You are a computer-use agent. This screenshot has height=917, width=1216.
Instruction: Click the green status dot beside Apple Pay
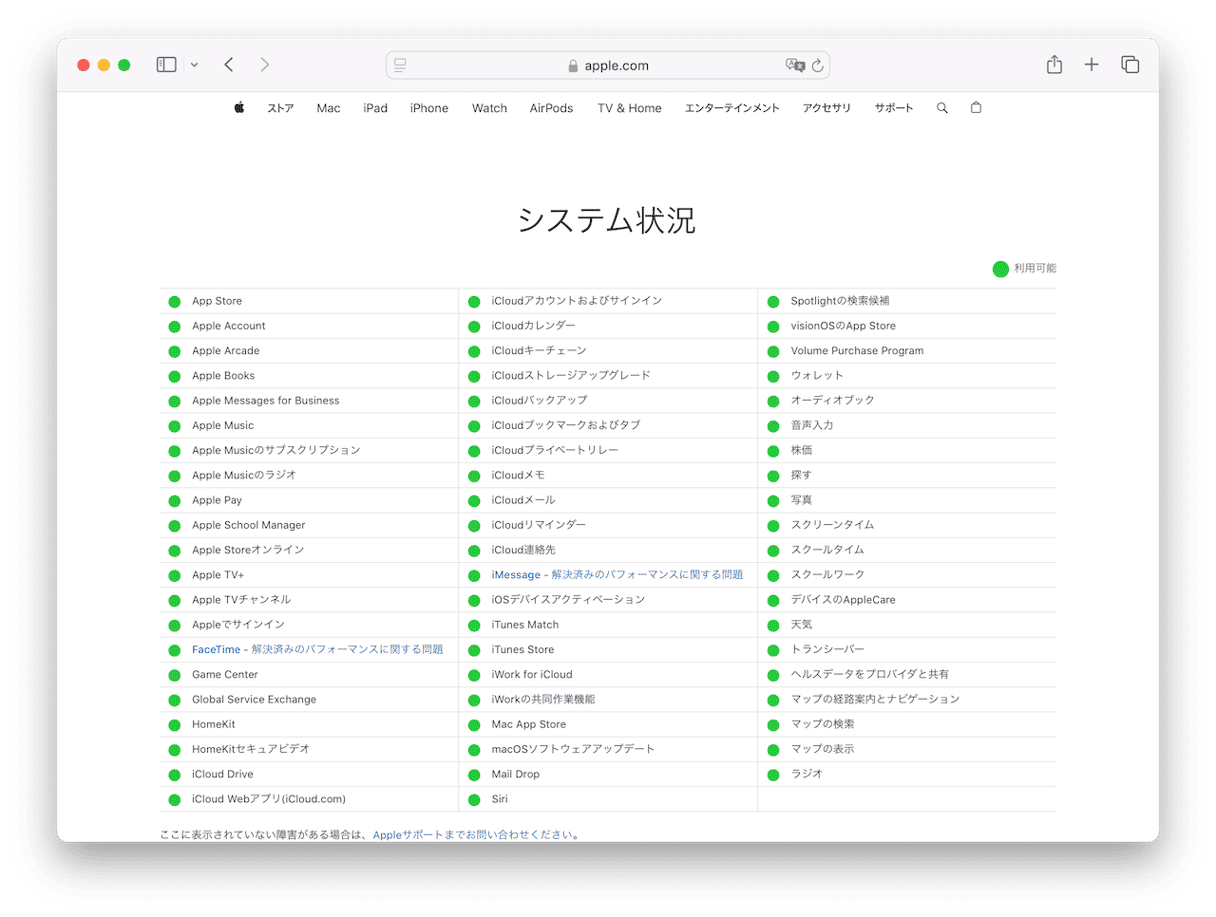(174, 500)
